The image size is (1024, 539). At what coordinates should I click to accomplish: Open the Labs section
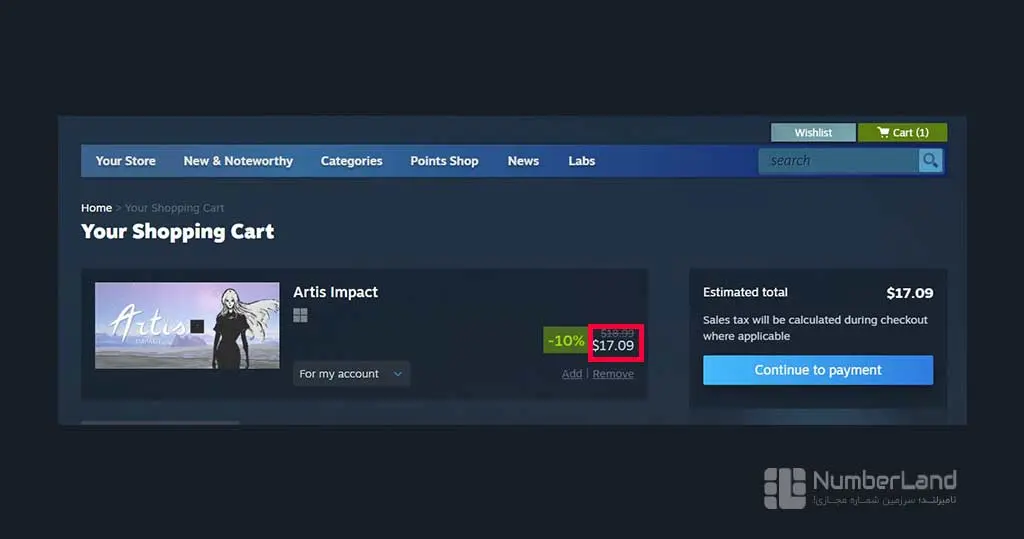pyautogui.click(x=581, y=161)
